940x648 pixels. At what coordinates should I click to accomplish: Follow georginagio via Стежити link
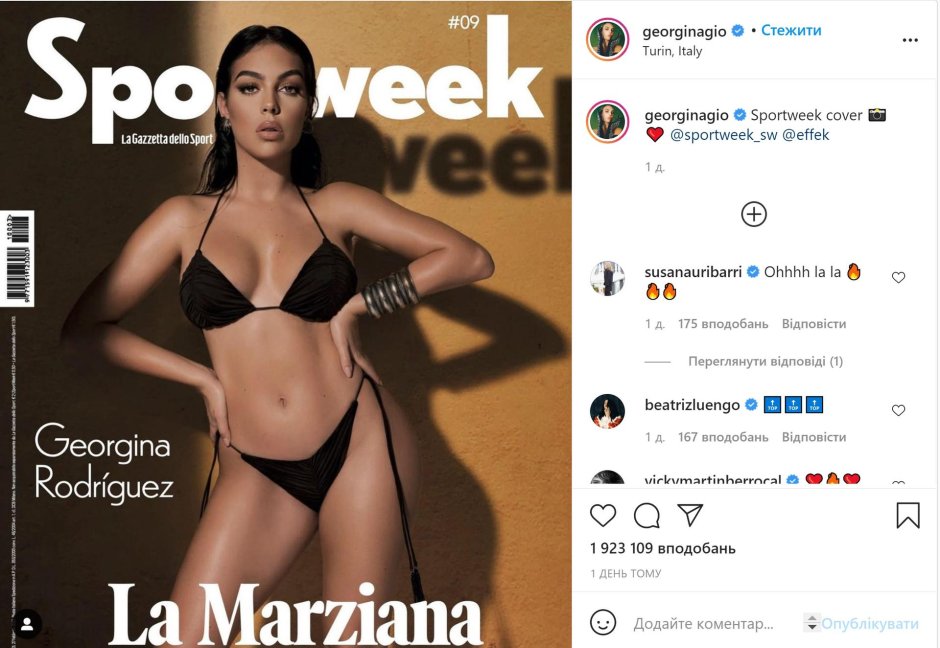click(x=791, y=31)
